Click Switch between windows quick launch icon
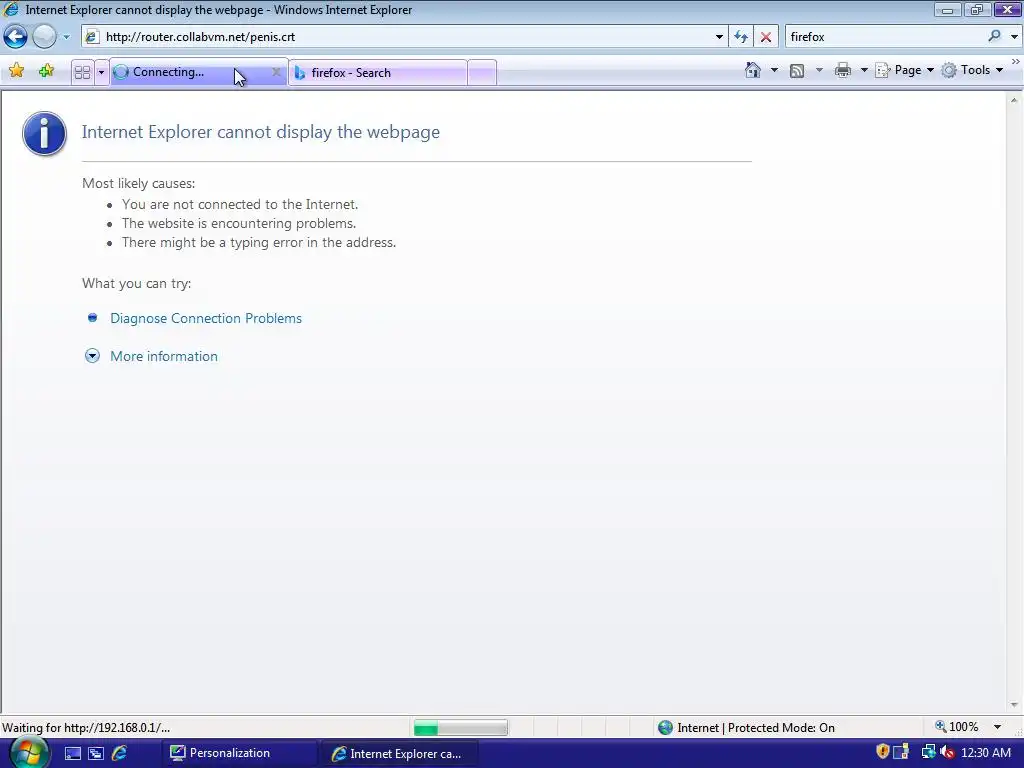This screenshot has width=1024, height=768. tap(96, 754)
